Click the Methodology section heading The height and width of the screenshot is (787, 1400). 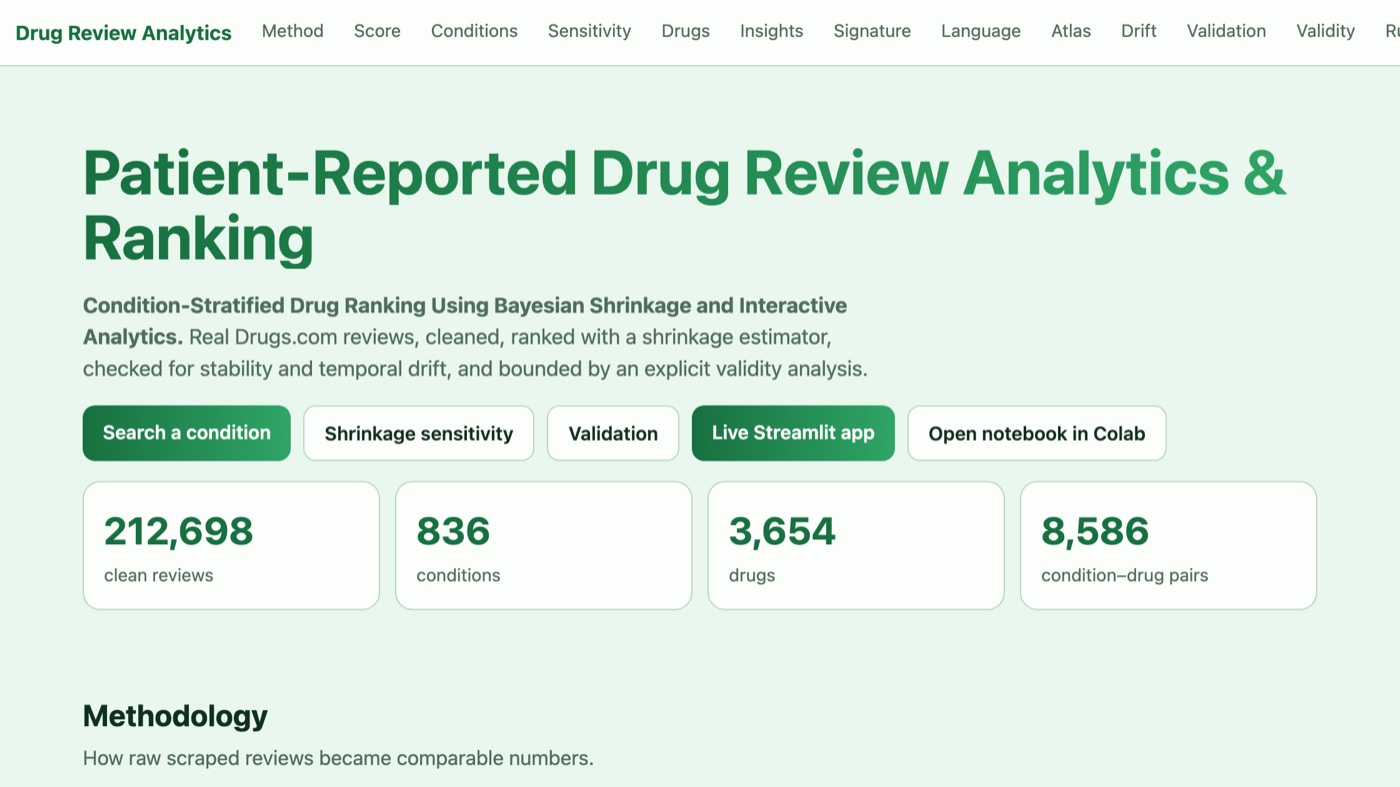click(175, 716)
